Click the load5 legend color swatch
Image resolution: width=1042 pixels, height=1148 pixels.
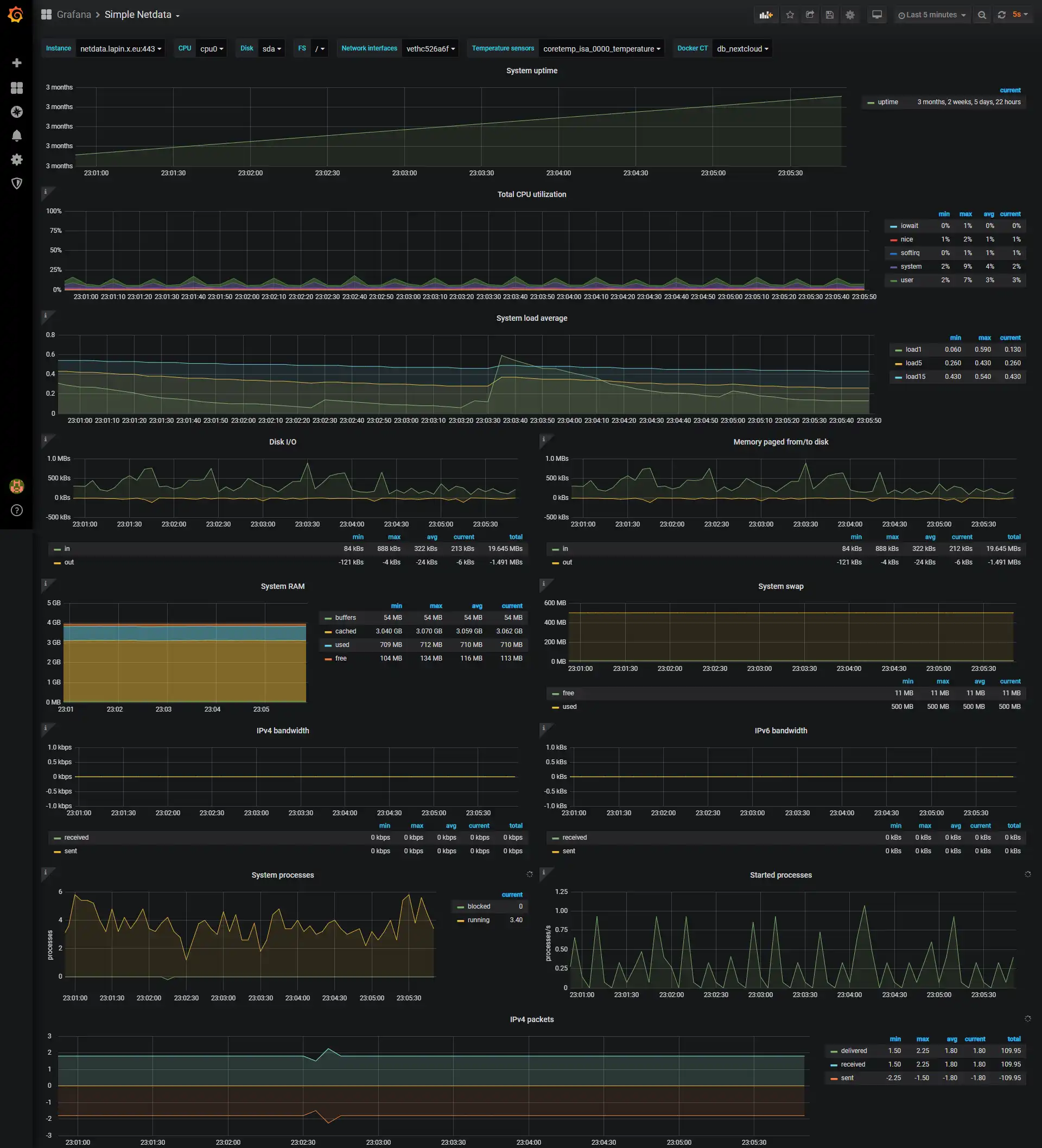(898, 363)
